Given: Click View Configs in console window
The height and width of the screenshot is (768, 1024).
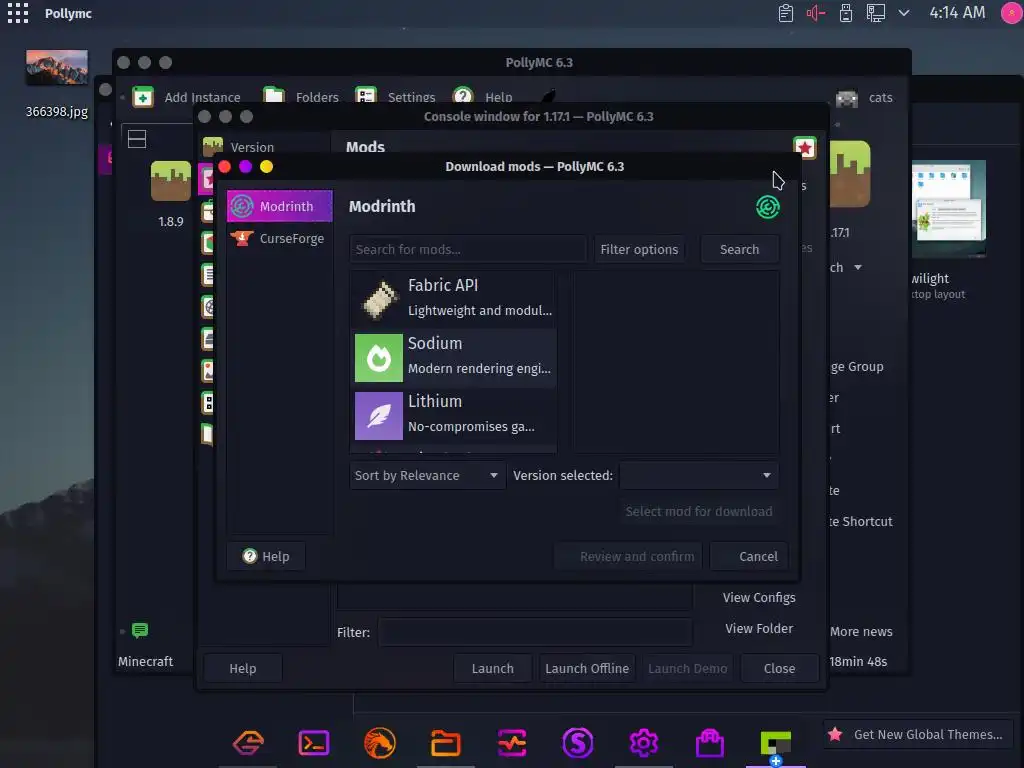Looking at the screenshot, I should [x=759, y=598].
